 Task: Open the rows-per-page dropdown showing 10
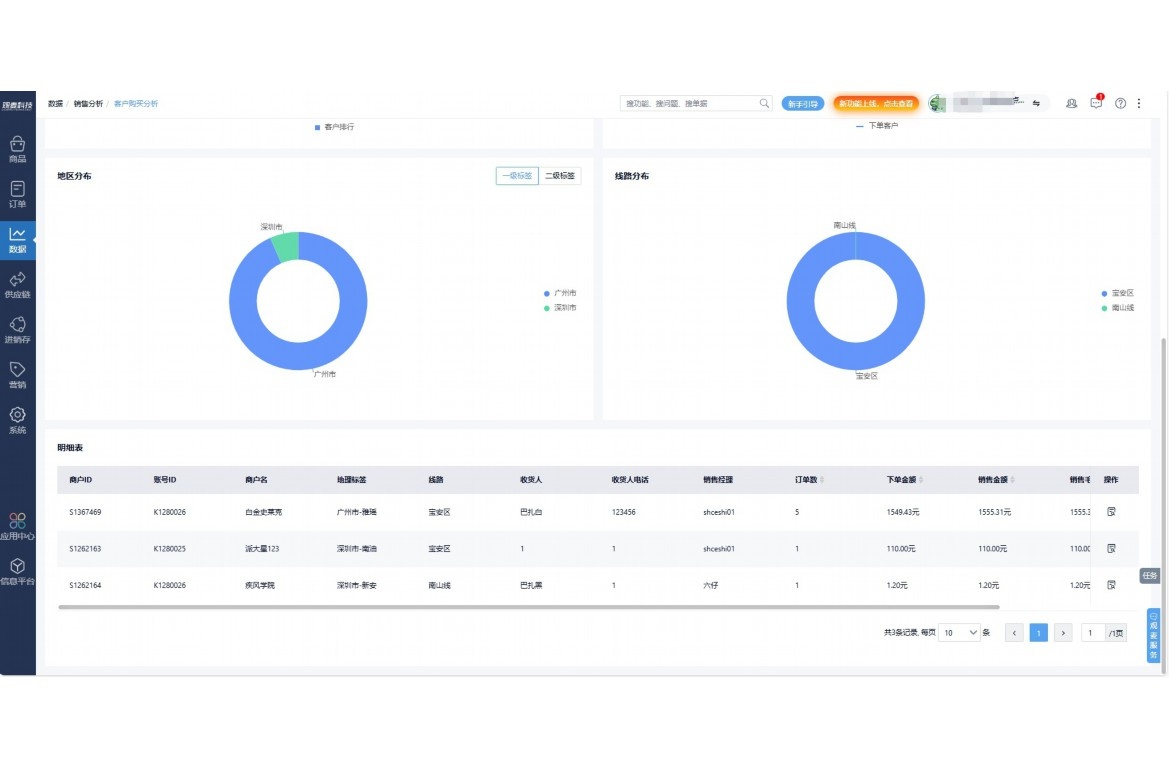960,633
